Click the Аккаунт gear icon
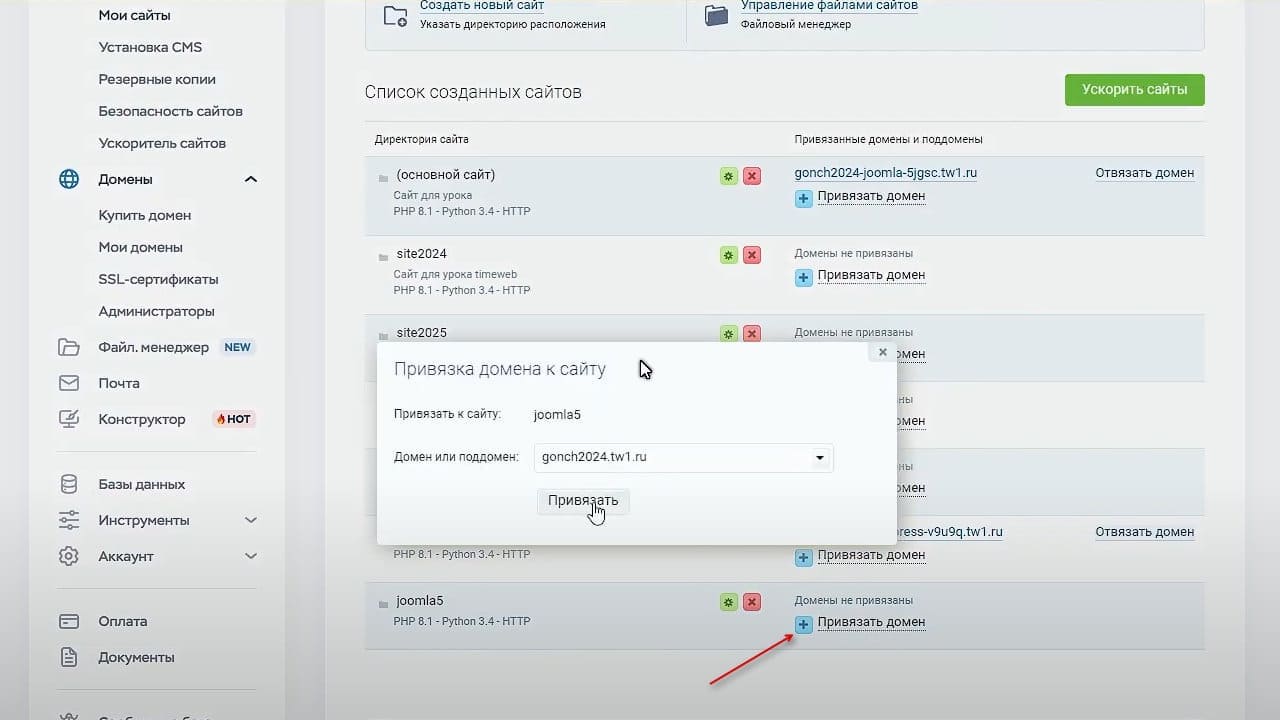 (69, 556)
